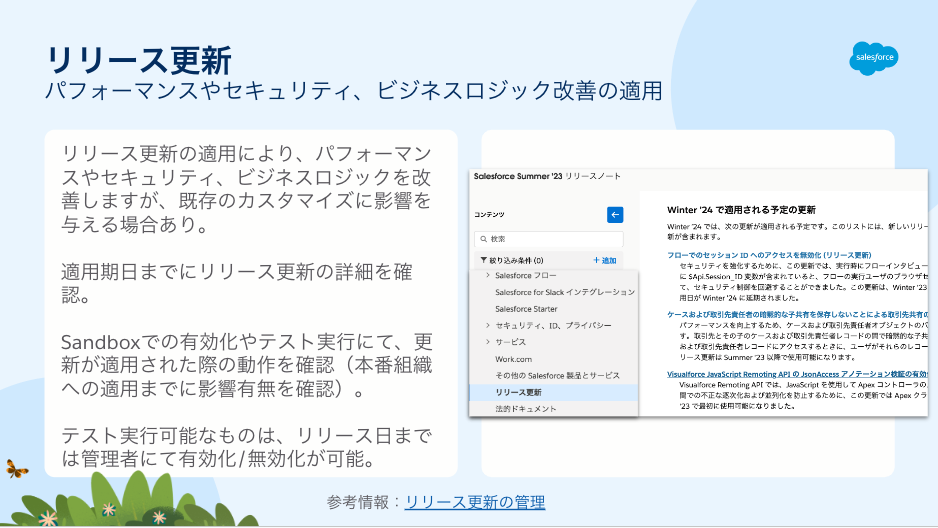Click the リリース更新 slide title

(x=139, y=61)
